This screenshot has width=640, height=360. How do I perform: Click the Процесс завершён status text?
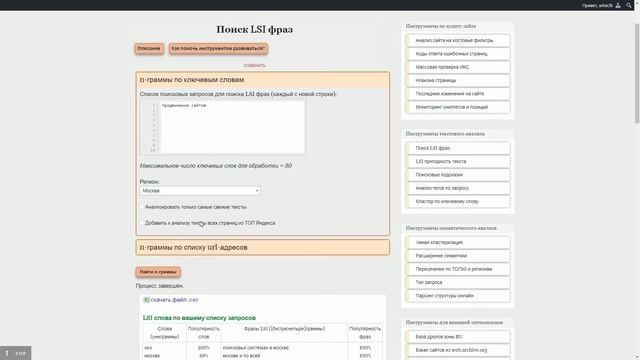(160, 286)
